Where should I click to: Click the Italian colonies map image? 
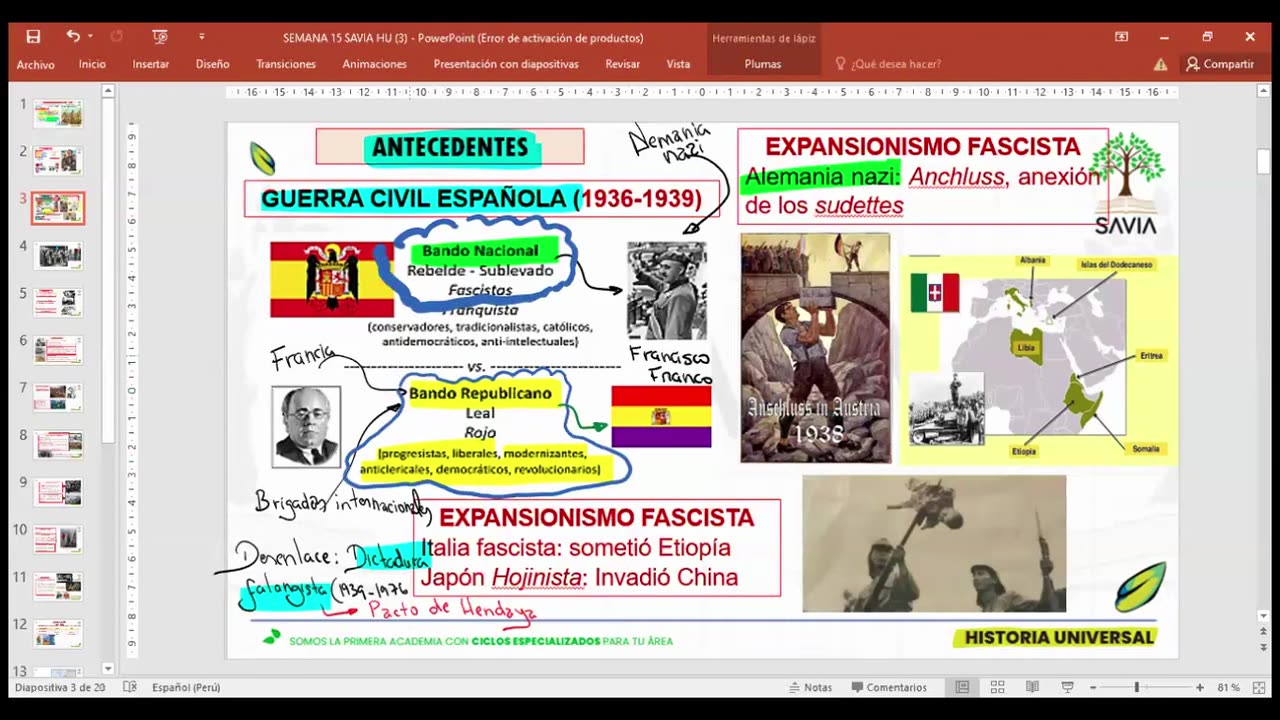click(x=1039, y=360)
